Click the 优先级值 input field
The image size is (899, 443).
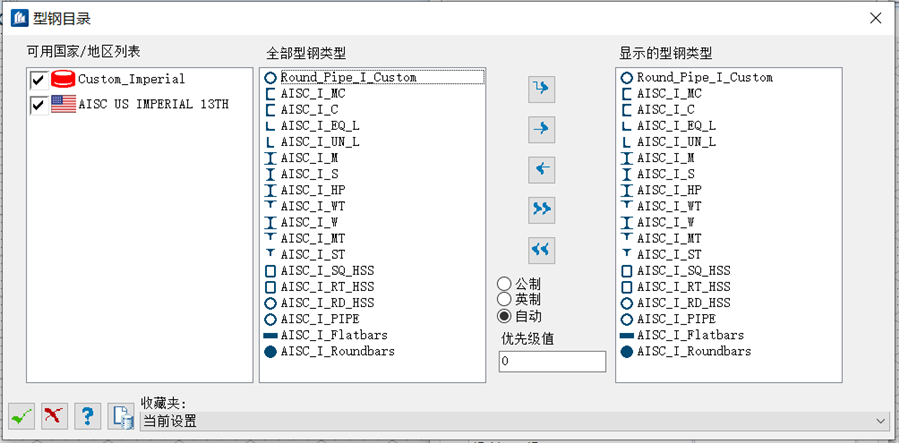click(x=552, y=362)
